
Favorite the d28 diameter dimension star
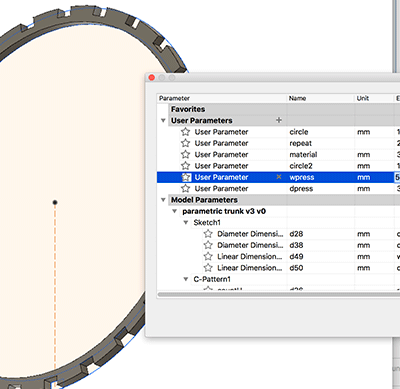coord(208,234)
